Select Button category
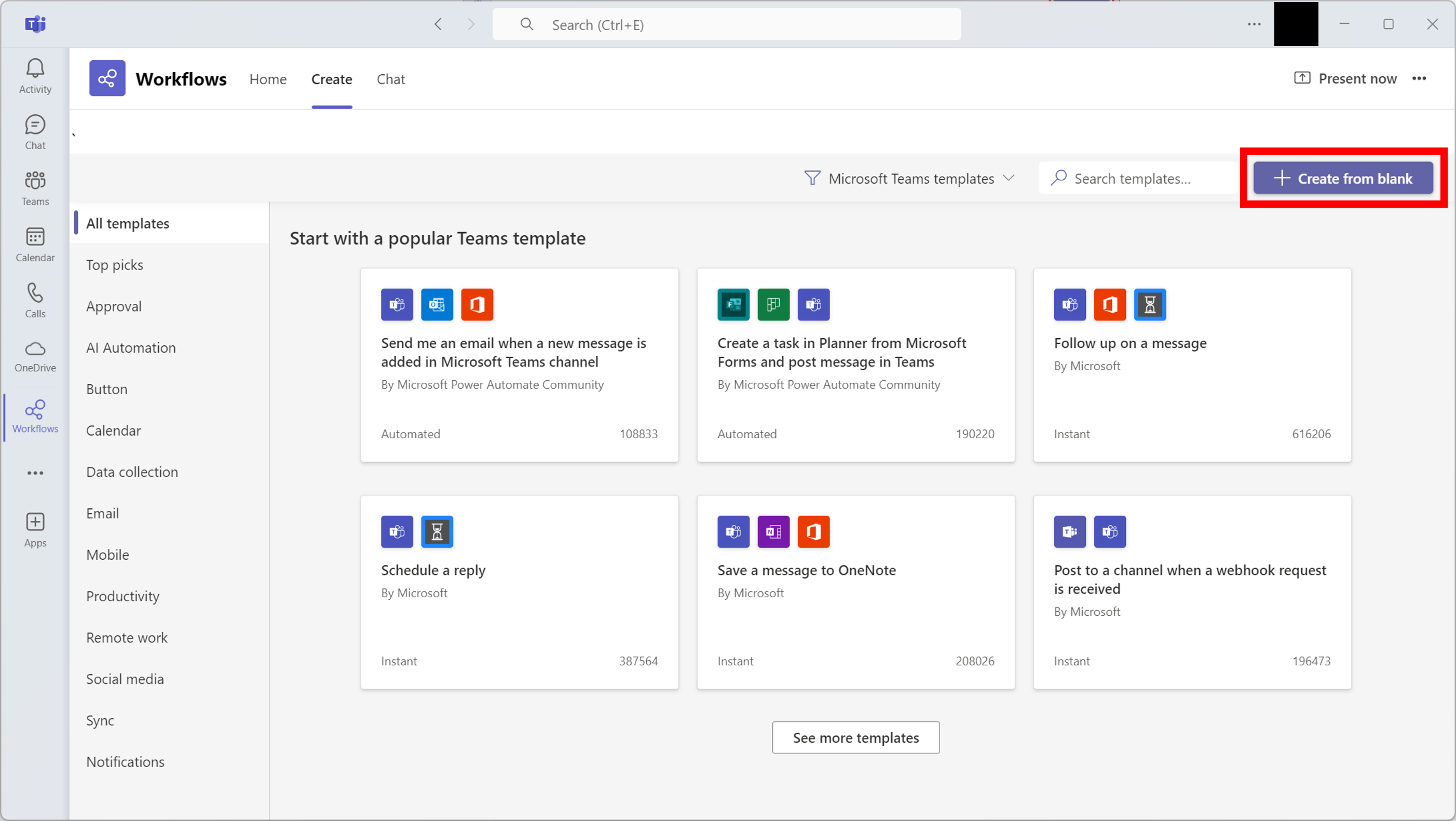Screen dimensions: 1456x821 click(169, 389)
